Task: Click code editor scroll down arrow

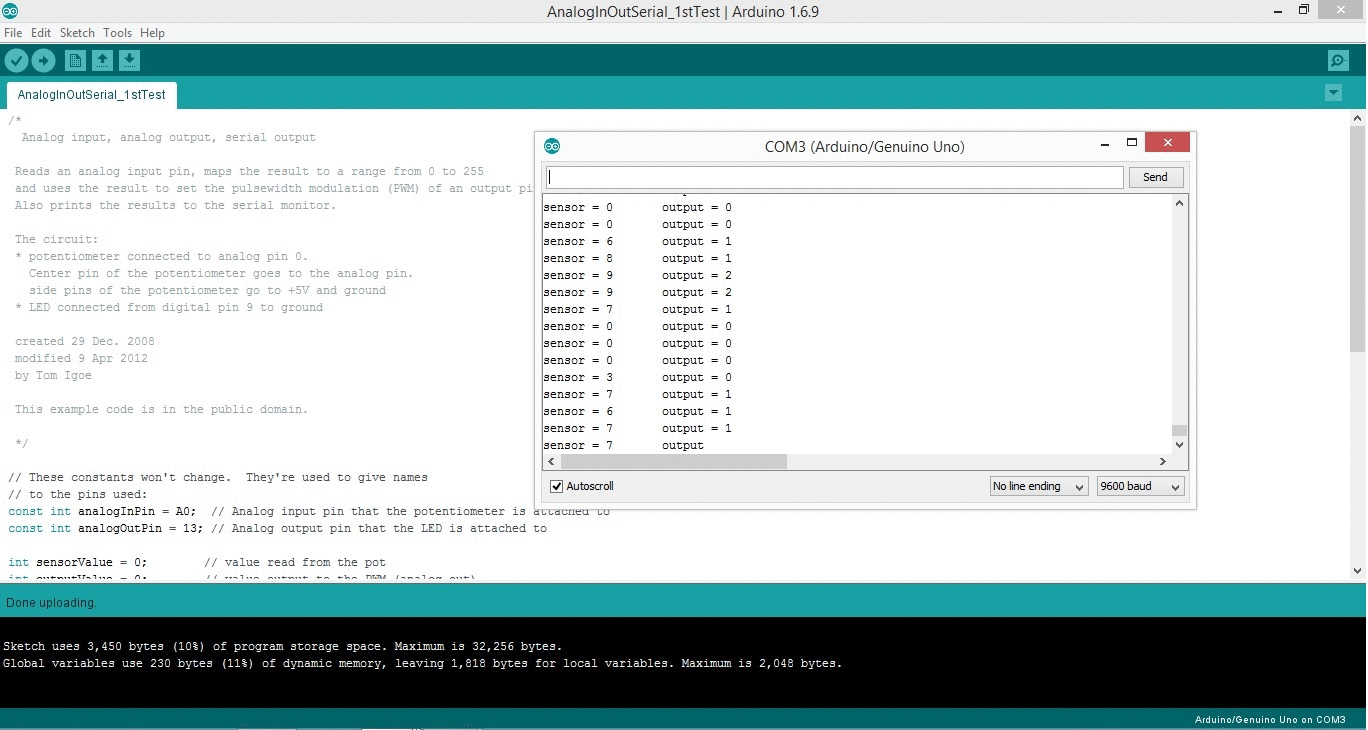Action: click(1357, 571)
